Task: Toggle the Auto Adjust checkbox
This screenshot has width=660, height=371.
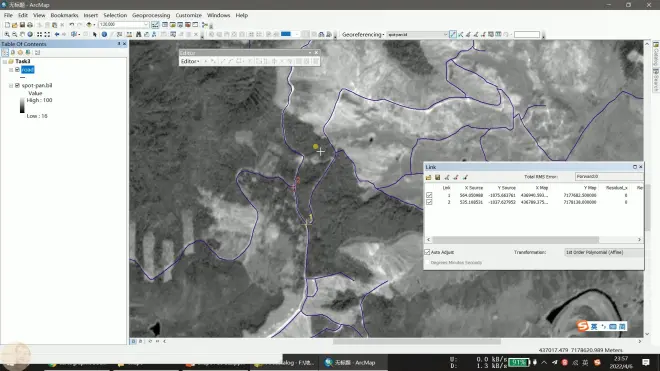Action: [x=427, y=252]
